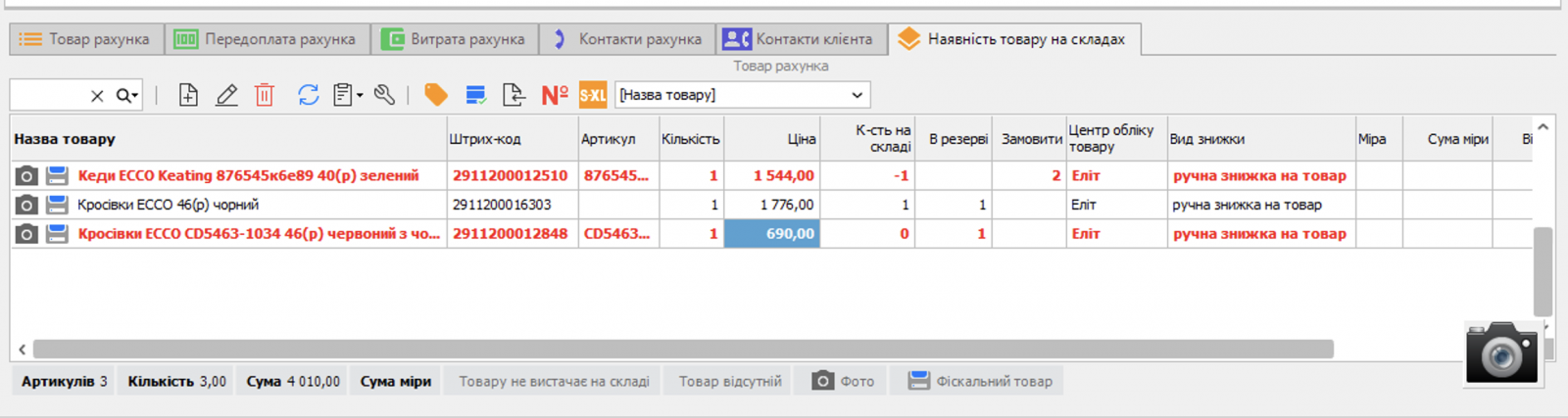
Task: Click the clipboard report icon
Action: 342,95
